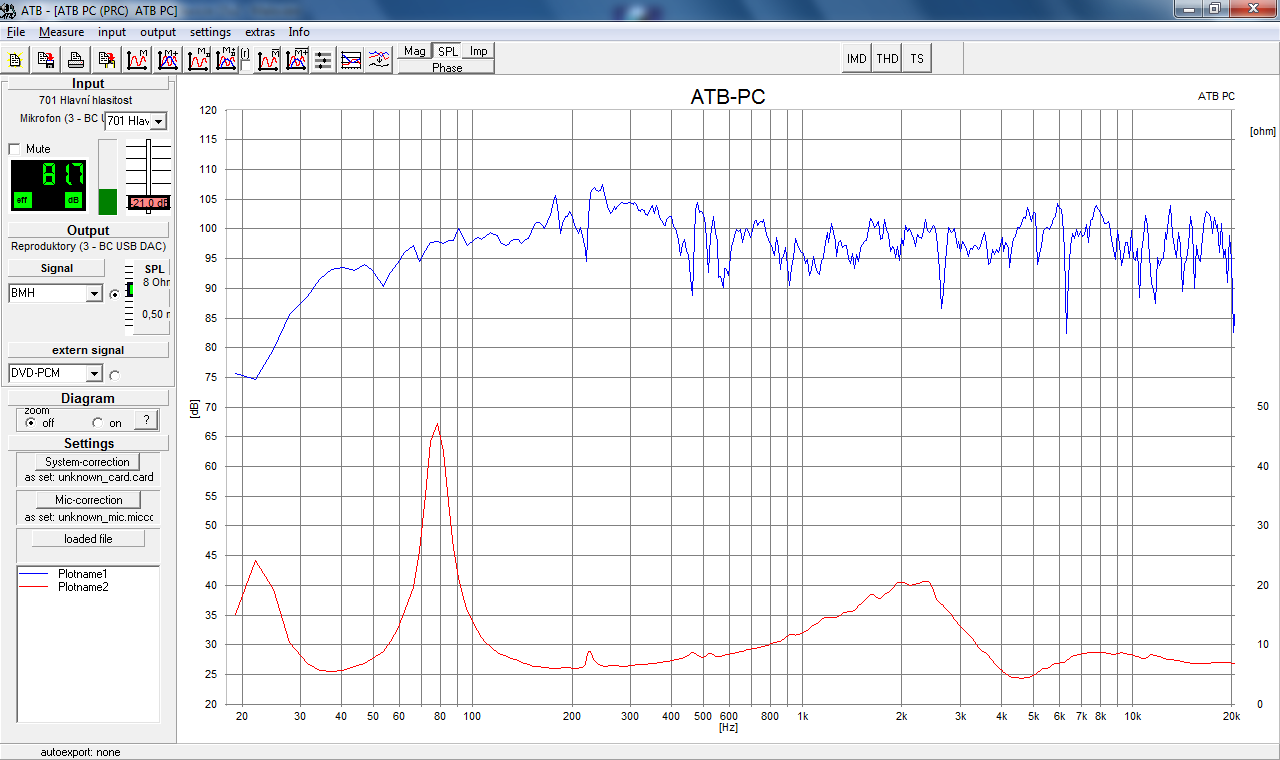Click the print icon in toolbar
The height and width of the screenshot is (760, 1280).
point(76,60)
